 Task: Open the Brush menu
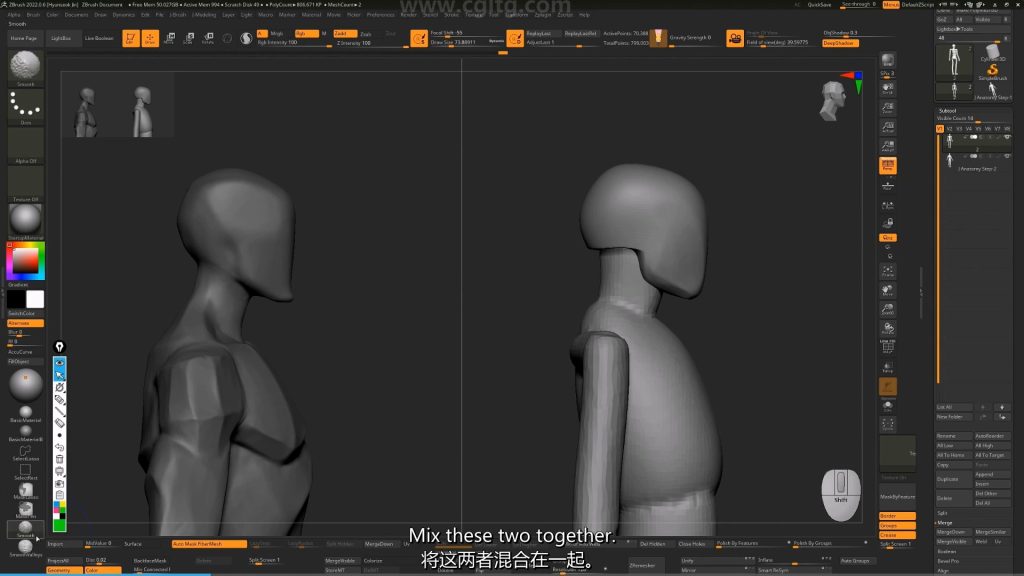point(33,14)
